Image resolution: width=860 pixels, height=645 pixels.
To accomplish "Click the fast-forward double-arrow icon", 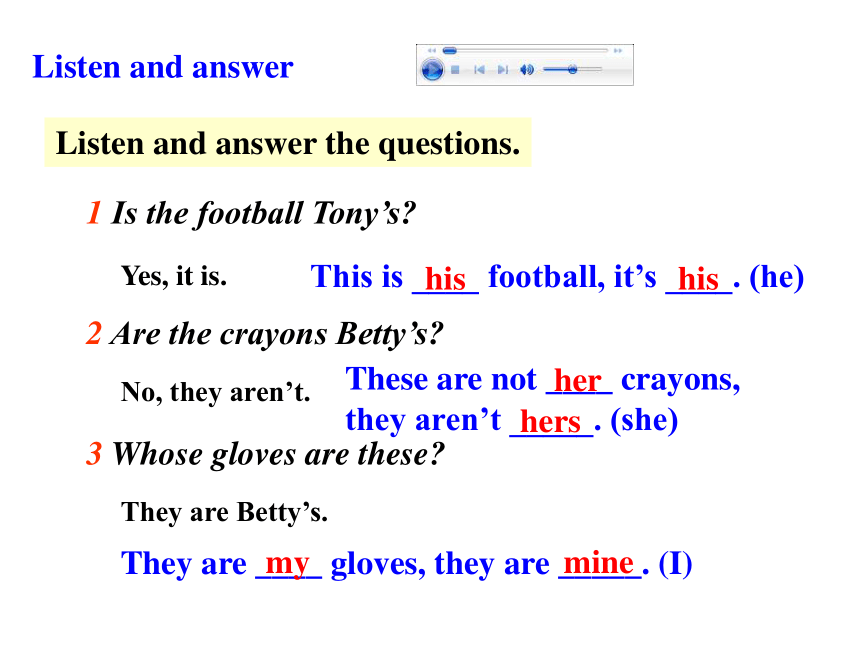I will click(x=618, y=50).
